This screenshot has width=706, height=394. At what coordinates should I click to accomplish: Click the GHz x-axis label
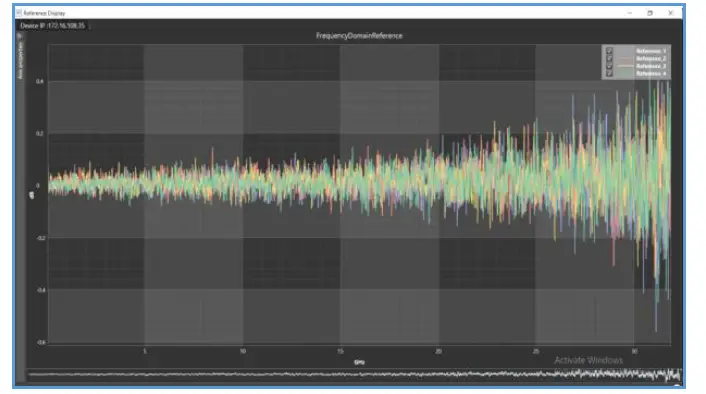click(359, 362)
